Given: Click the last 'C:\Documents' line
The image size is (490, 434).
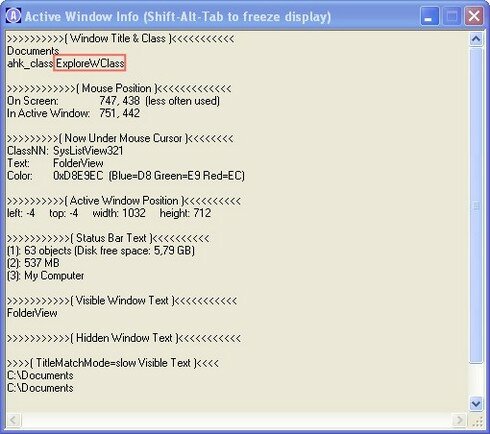Looking at the screenshot, I should click(40, 388).
